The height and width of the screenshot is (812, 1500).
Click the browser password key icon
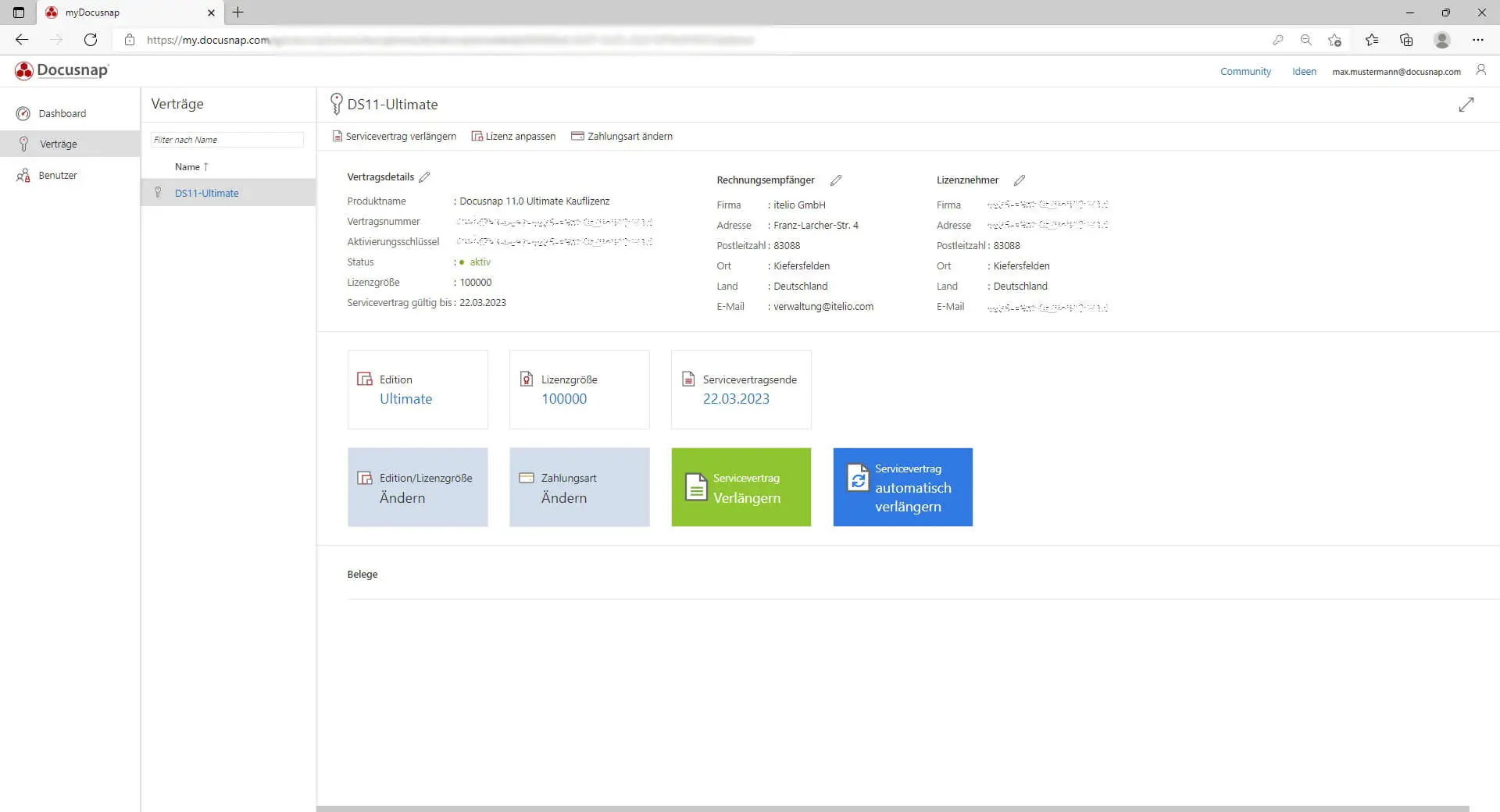point(1278,40)
